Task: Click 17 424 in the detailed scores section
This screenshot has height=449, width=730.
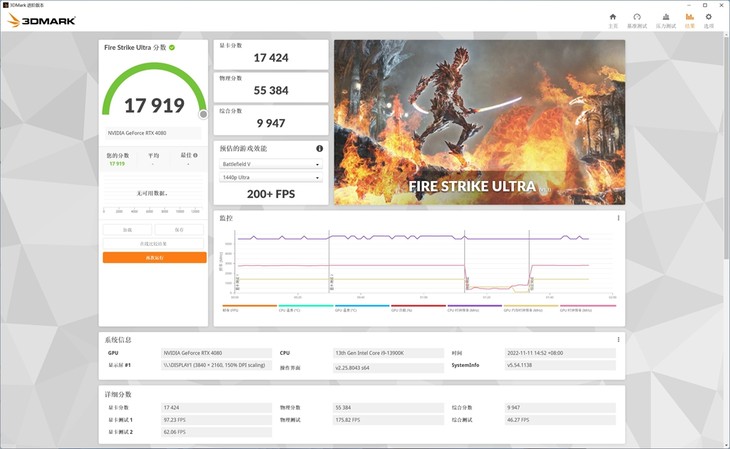Action: coord(216,408)
